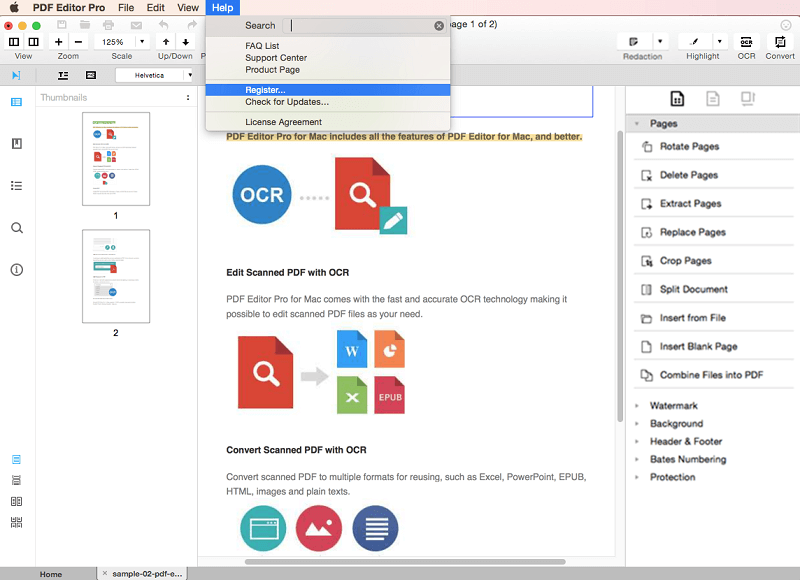Viewport: 800px width, 580px height.
Task: Click the print icon in toolbar
Action: 108,24
